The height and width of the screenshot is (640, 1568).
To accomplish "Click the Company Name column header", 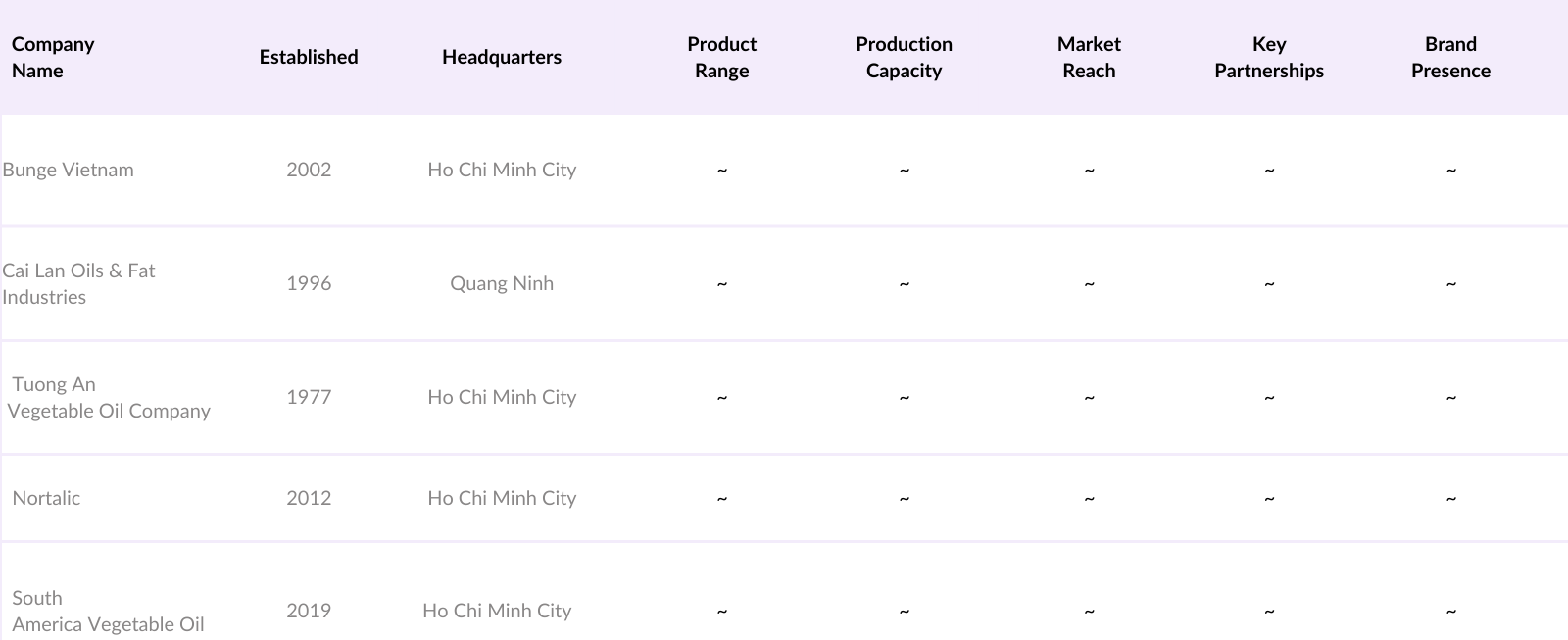I will 53,57.
